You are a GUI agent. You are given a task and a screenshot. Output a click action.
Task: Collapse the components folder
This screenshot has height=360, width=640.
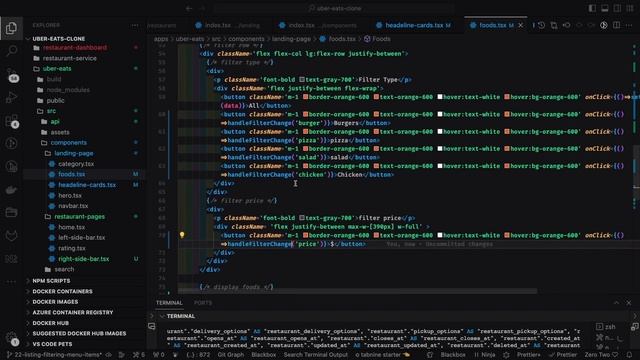click(x=69, y=143)
